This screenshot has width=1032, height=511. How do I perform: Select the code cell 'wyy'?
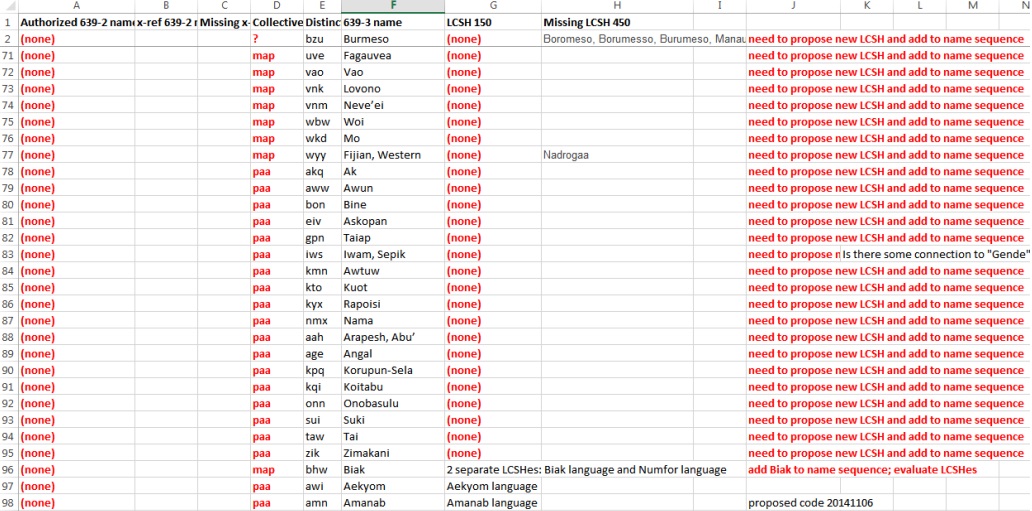pyautogui.click(x=322, y=155)
